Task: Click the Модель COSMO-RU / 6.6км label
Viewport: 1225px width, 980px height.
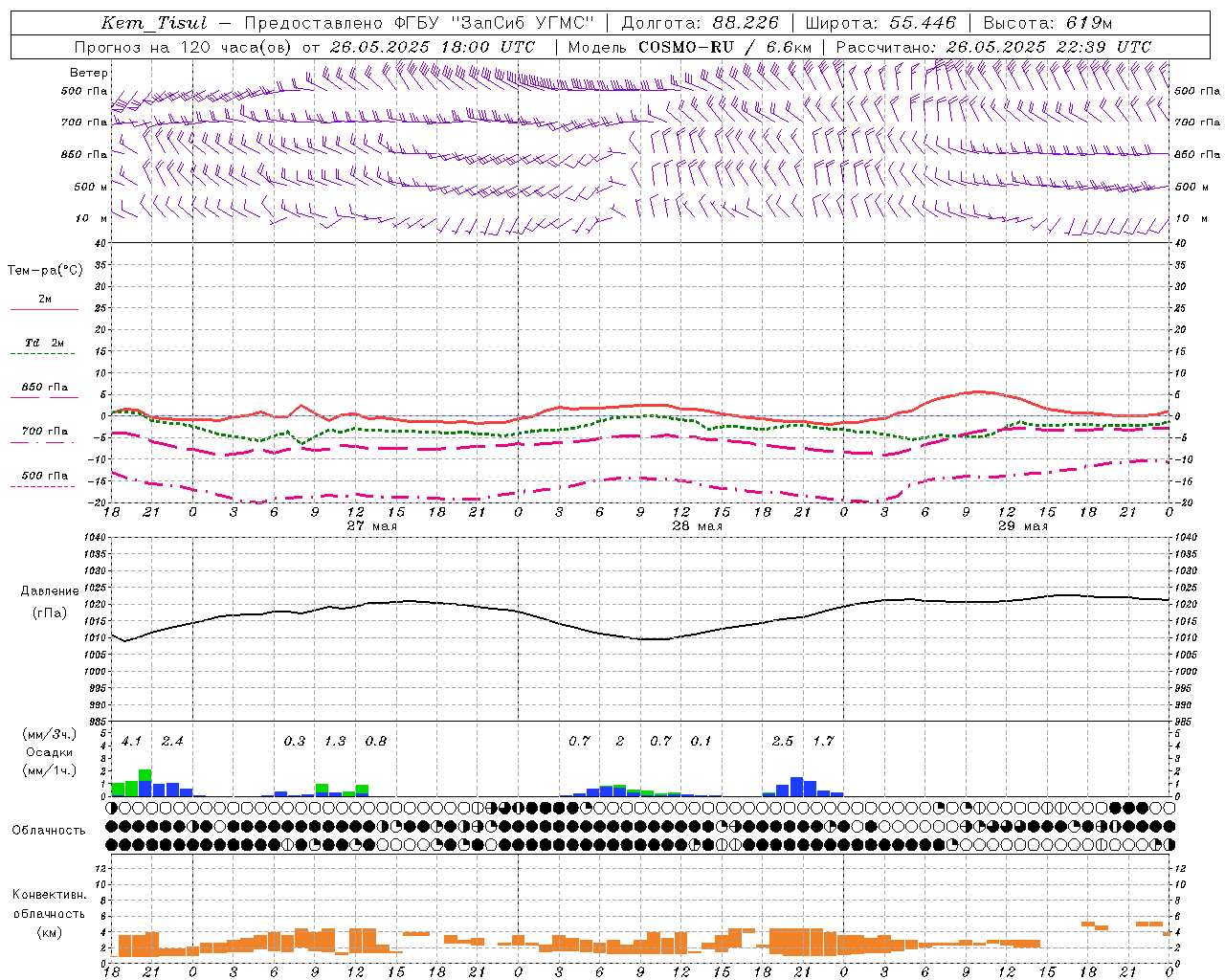Action: [690, 47]
